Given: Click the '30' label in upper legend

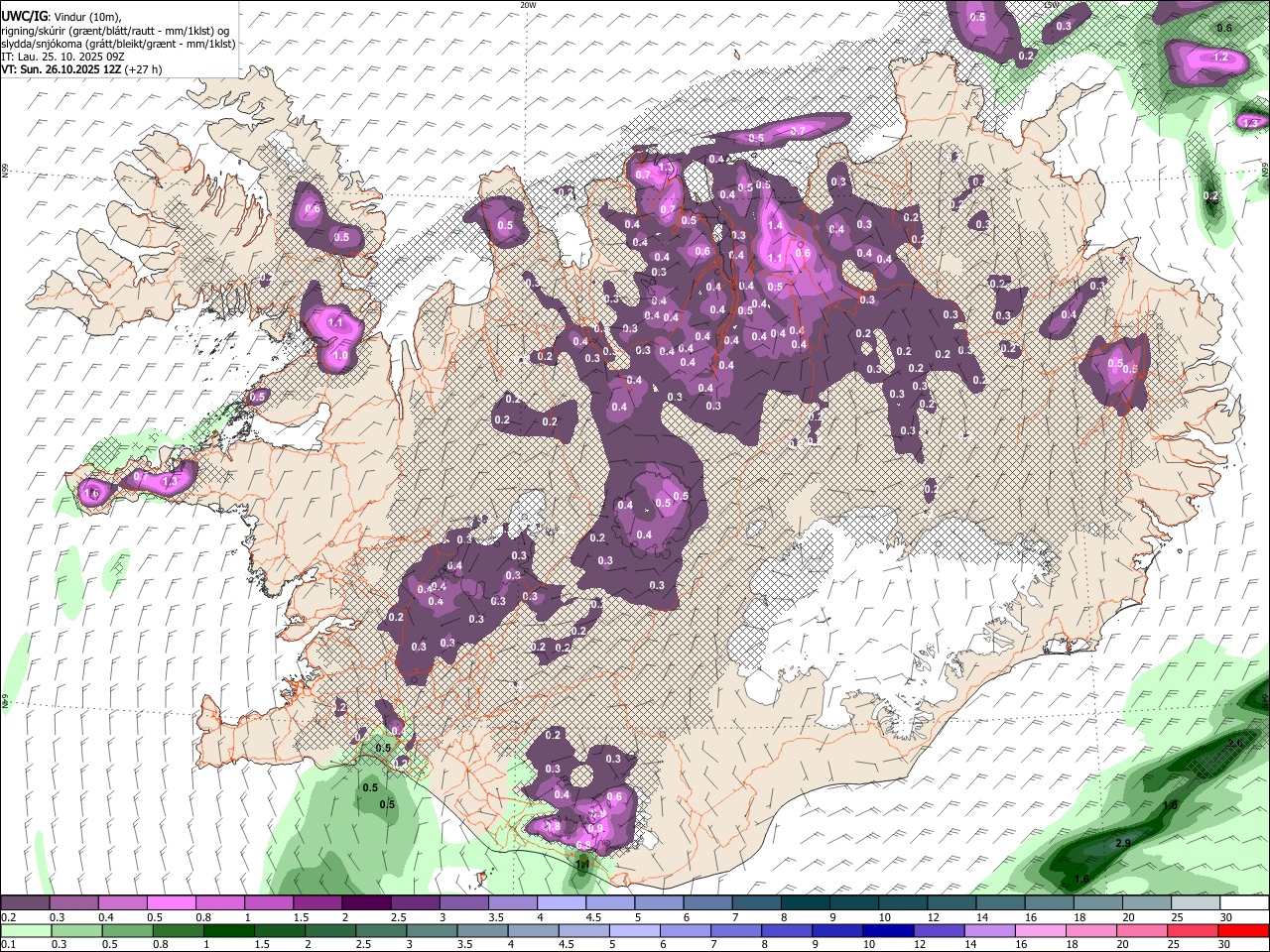Looking at the screenshot, I should (1226, 917).
